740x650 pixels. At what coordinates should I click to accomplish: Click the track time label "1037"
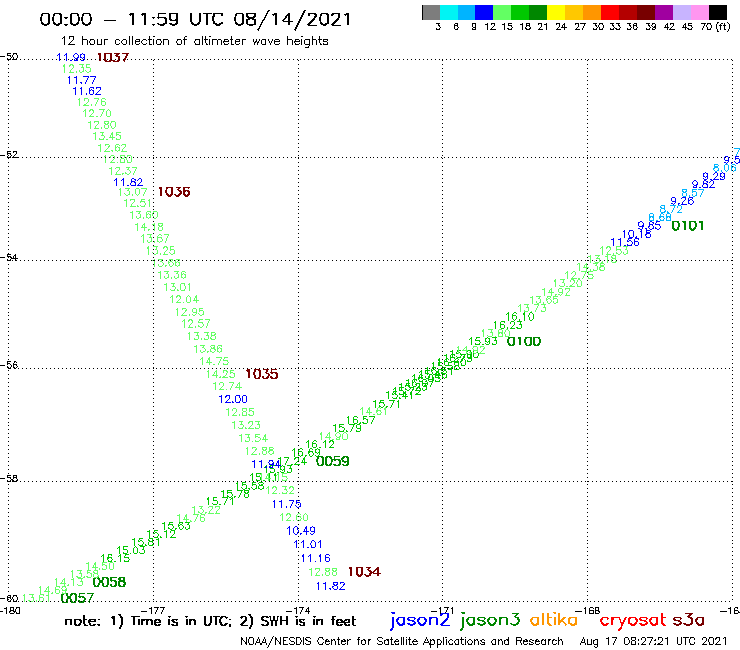point(113,58)
